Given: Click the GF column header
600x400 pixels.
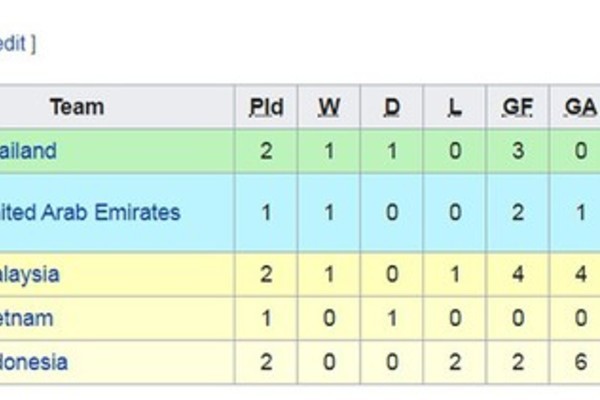Looking at the screenshot, I should click(x=517, y=107).
